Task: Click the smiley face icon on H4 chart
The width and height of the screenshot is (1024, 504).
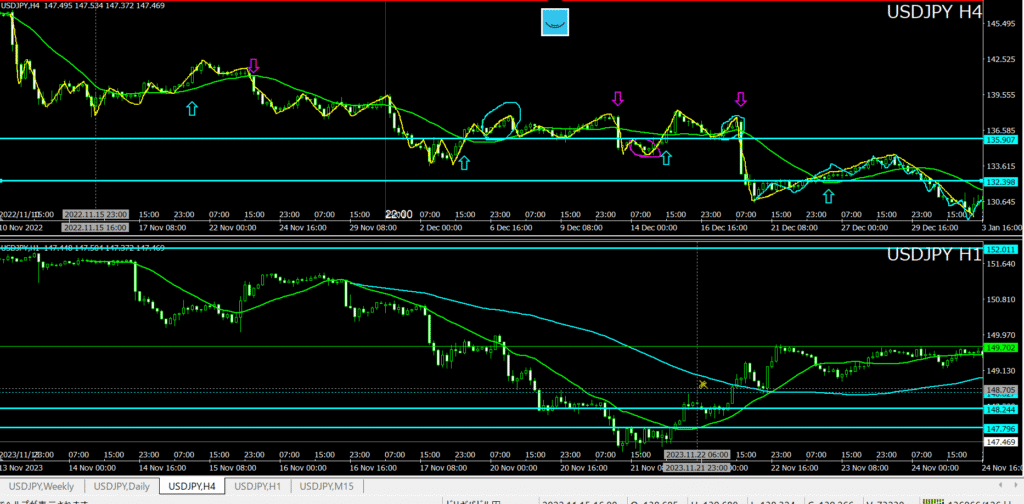Action: point(554,22)
